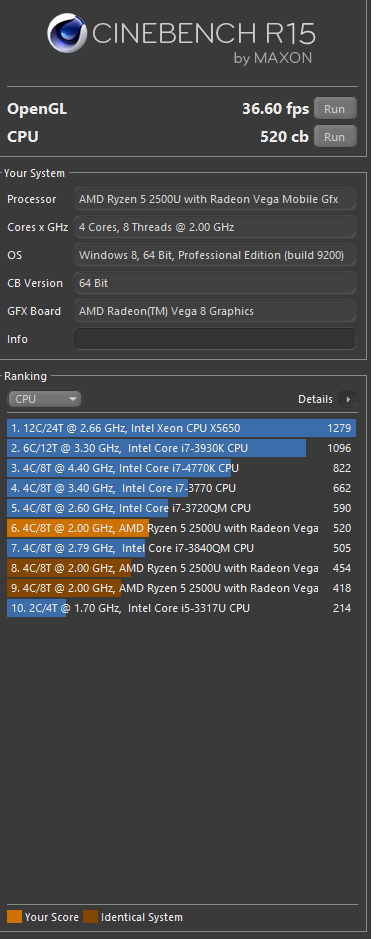This screenshot has height=939, width=376.
Task: Select the Core i7-4770K ranking row
Action: tap(181, 468)
